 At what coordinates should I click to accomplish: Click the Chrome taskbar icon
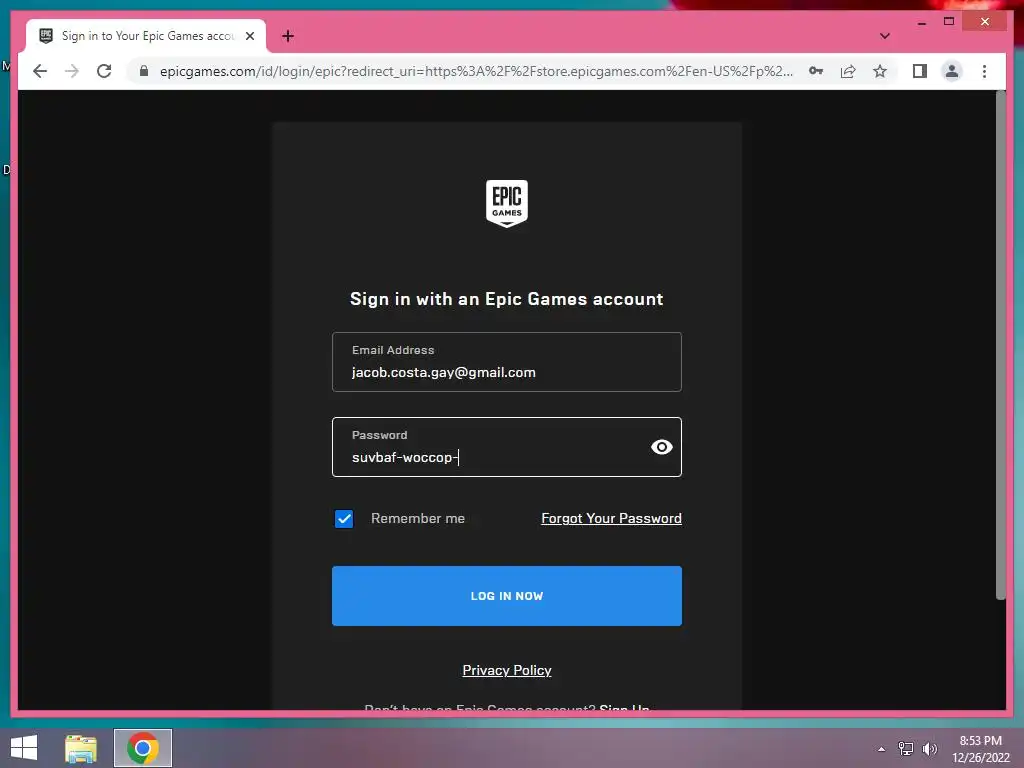click(x=143, y=748)
